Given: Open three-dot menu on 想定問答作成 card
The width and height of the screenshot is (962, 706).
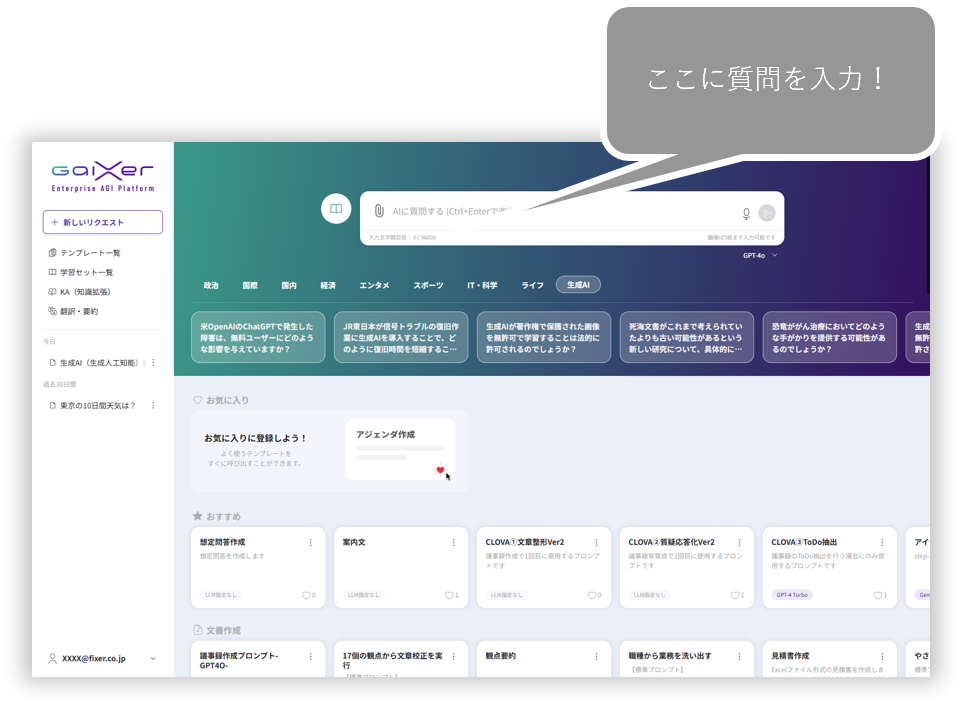Looking at the screenshot, I should point(311,543).
